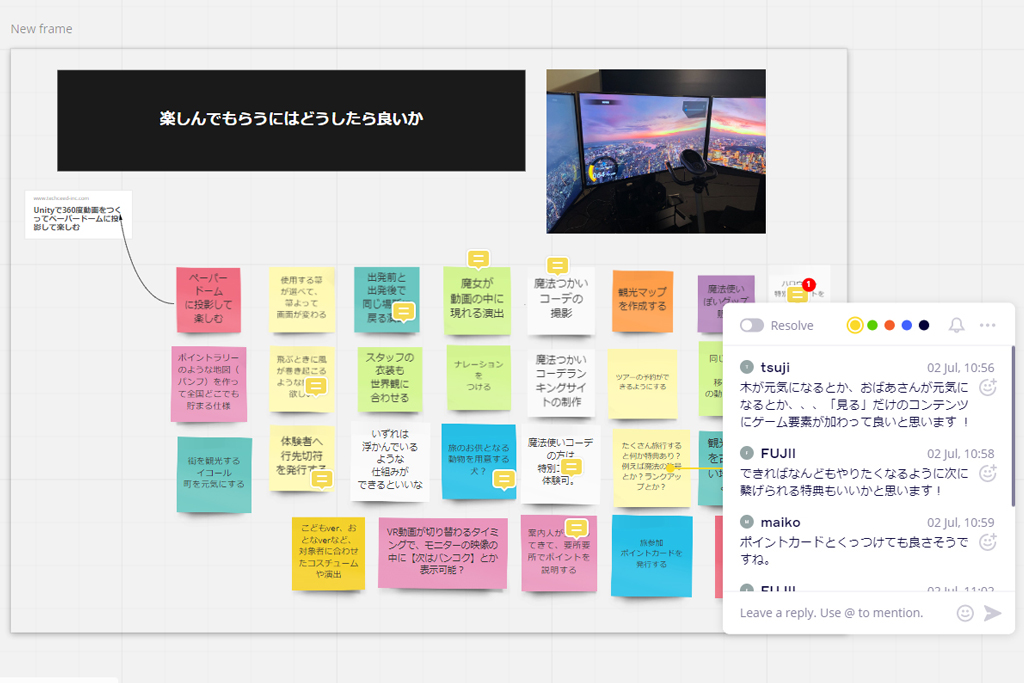Open the Unityで360度動画 link card
The image size is (1024, 683).
click(x=78, y=215)
